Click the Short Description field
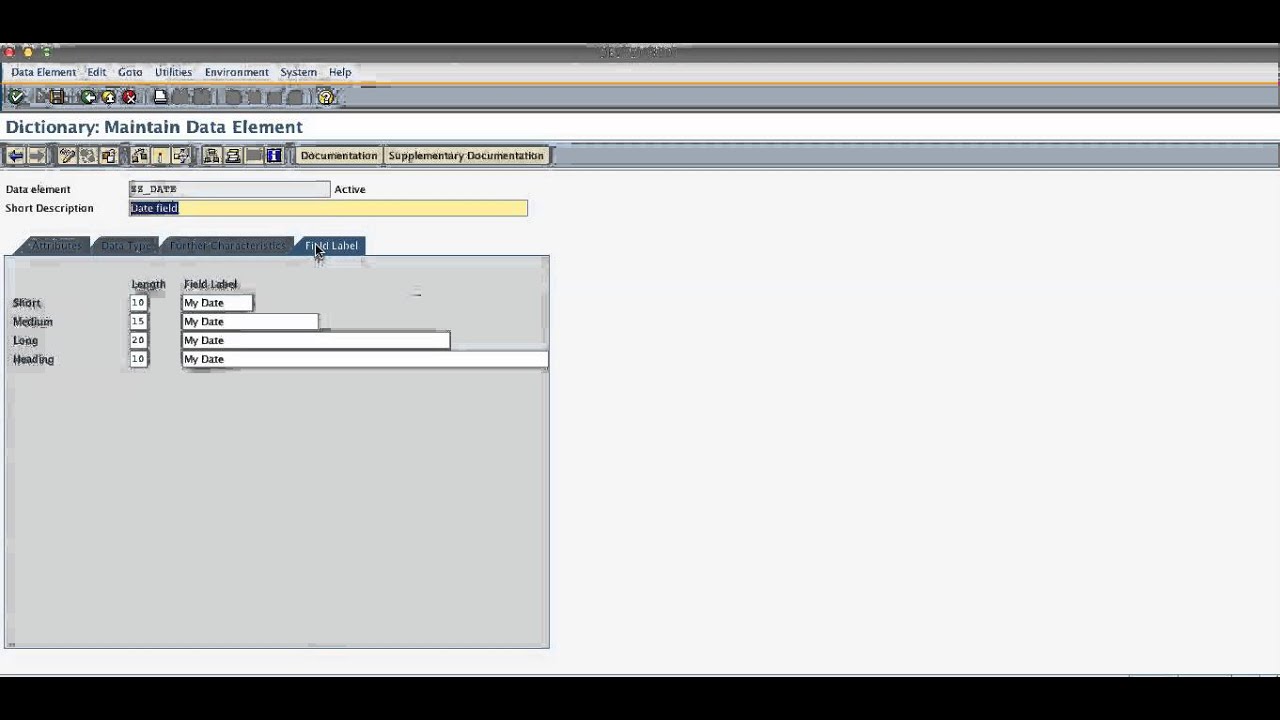This screenshot has width=1280, height=720. (328, 208)
